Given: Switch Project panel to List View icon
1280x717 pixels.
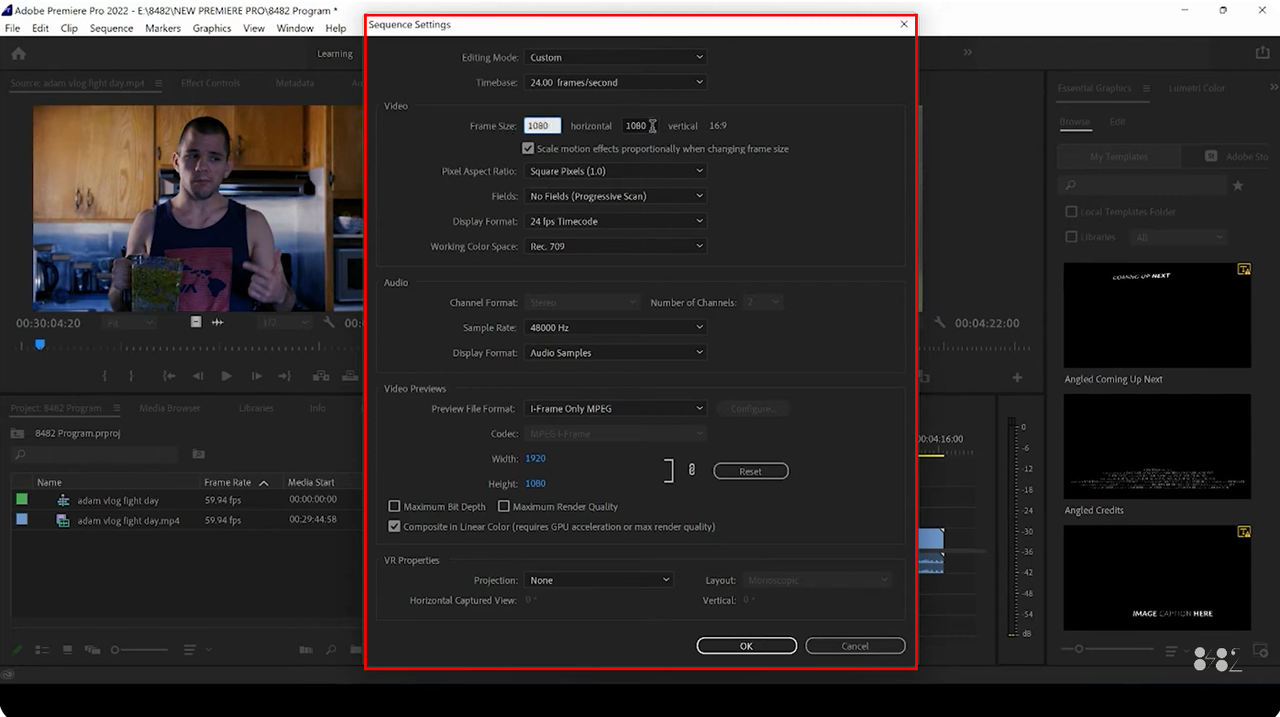Looking at the screenshot, I should [42, 650].
